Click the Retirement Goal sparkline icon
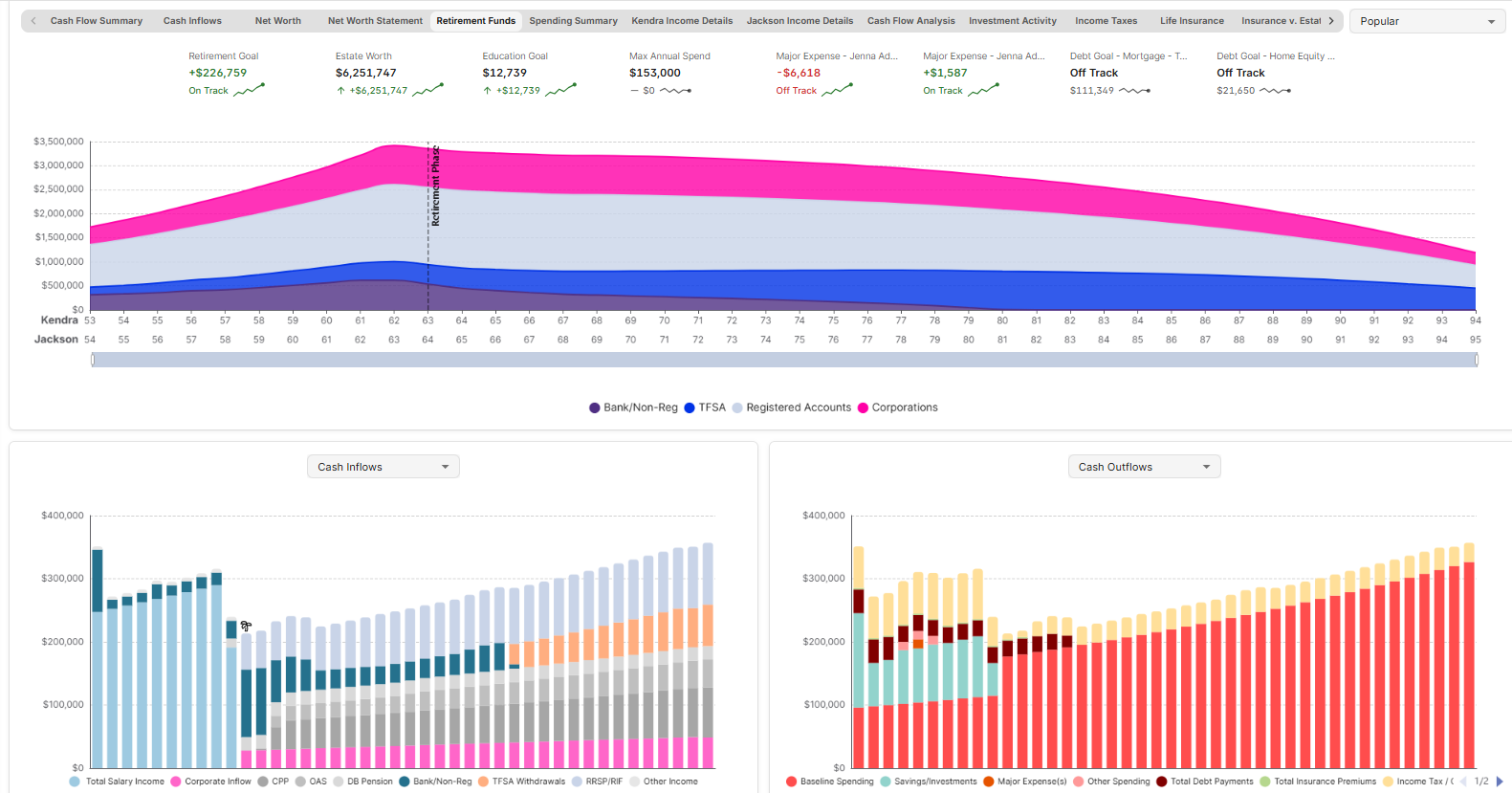 pos(250,90)
